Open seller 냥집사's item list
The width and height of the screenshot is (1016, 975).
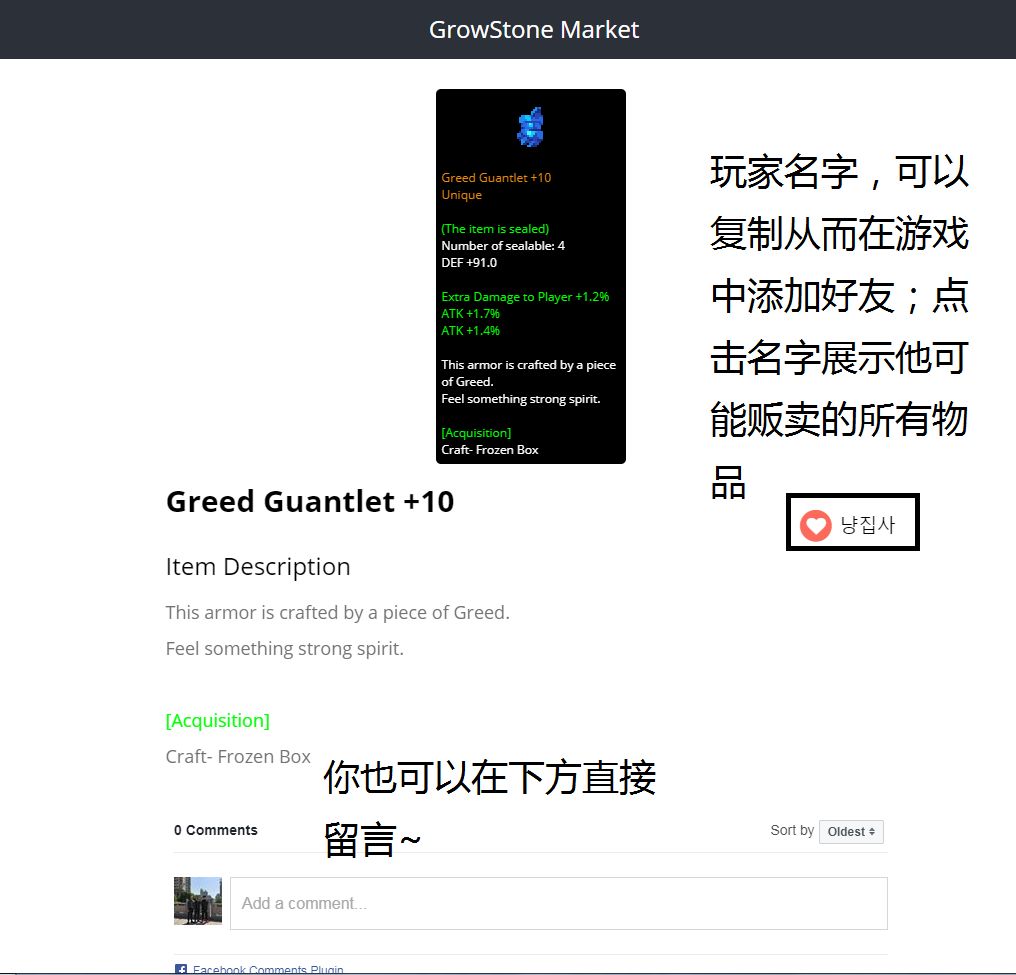tap(867, 525)
